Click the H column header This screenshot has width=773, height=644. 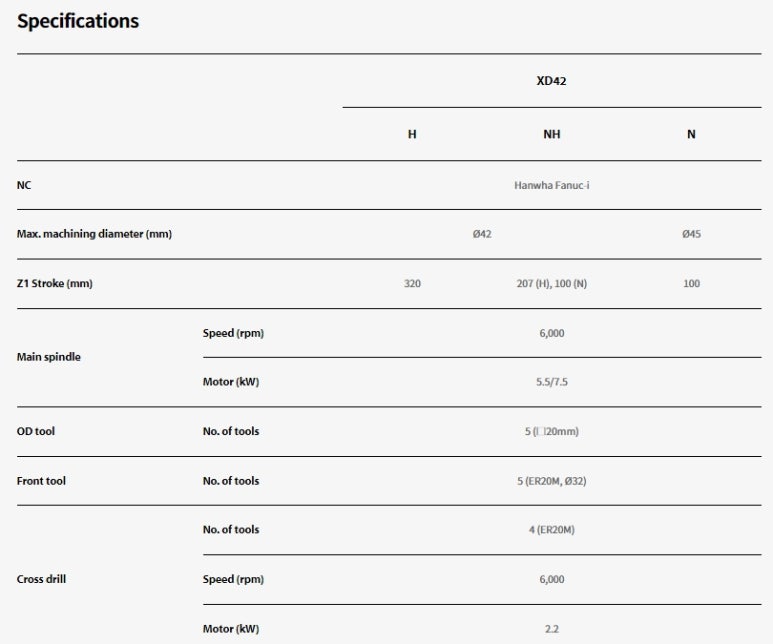tap(412, 135)
